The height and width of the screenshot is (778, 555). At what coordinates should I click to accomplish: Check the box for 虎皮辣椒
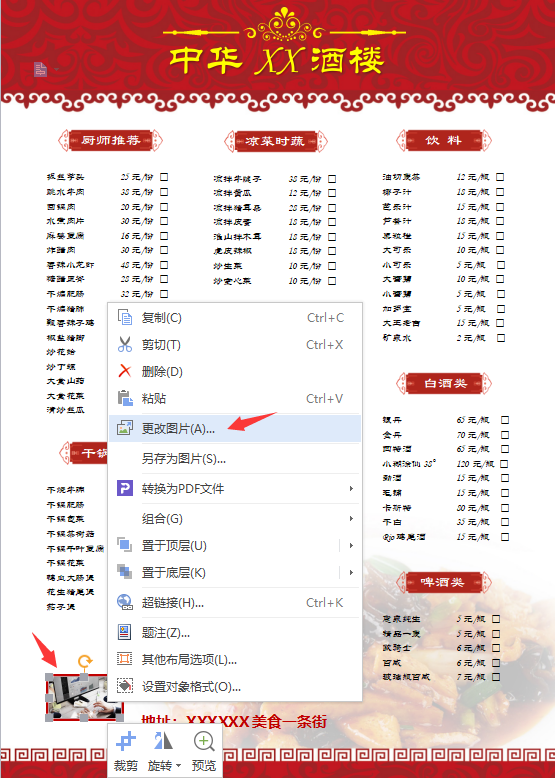332,251
